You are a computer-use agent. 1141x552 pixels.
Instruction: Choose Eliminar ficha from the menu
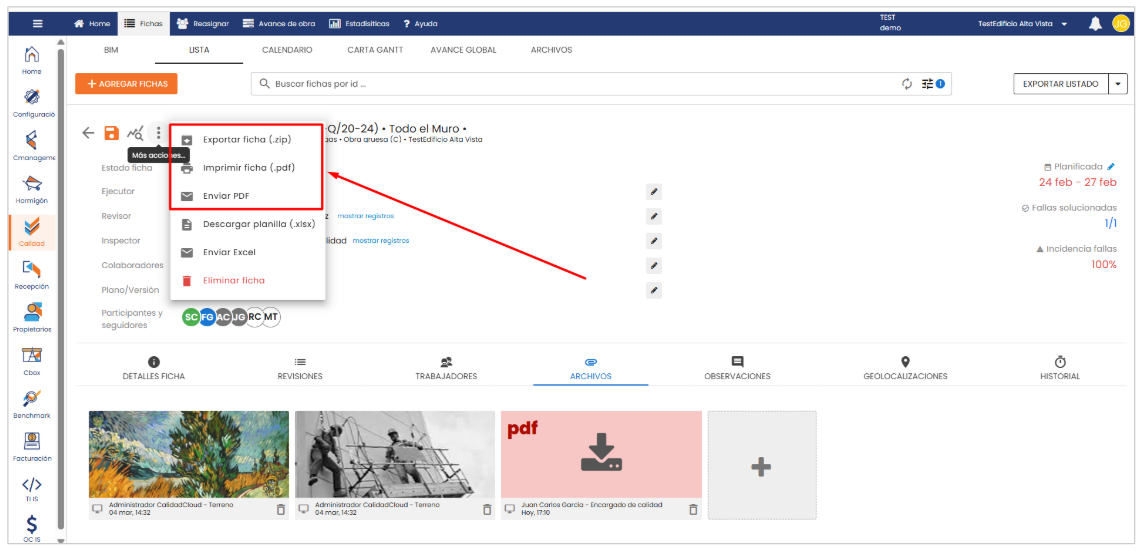(233, 280)
